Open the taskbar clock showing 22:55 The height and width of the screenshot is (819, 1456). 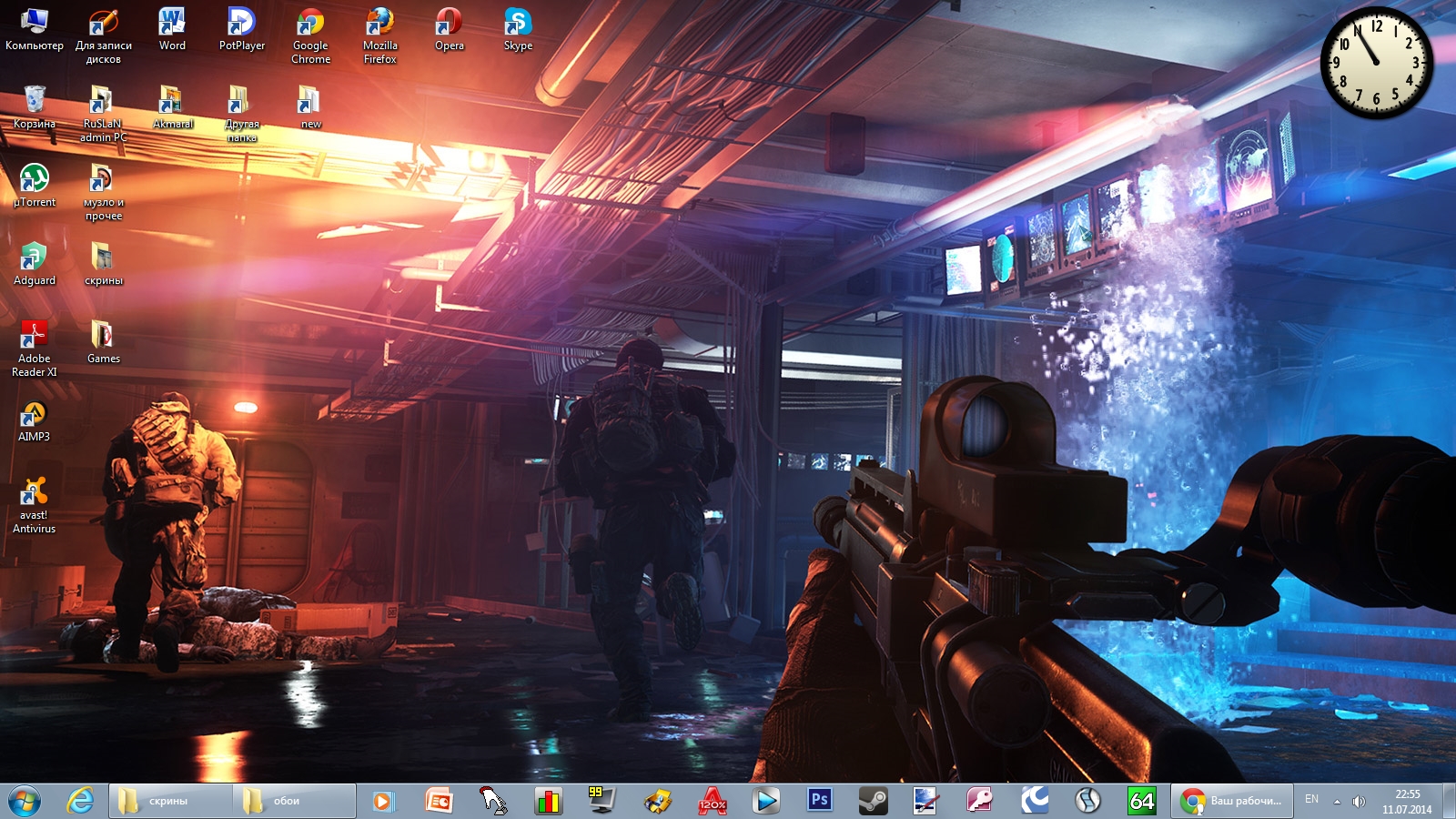(1407, 802)
